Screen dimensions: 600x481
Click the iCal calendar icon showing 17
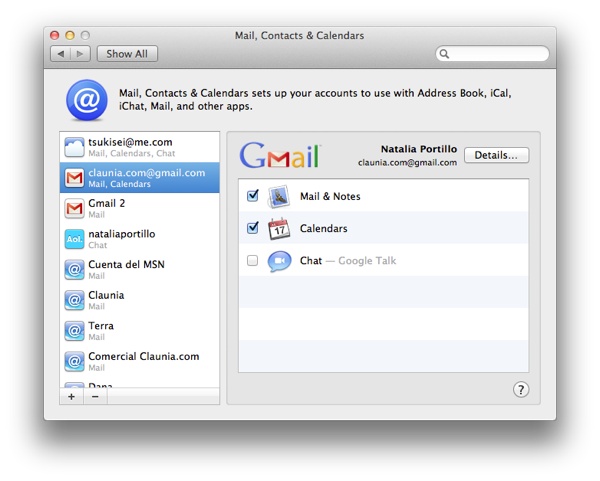click(x=279, y=229)
